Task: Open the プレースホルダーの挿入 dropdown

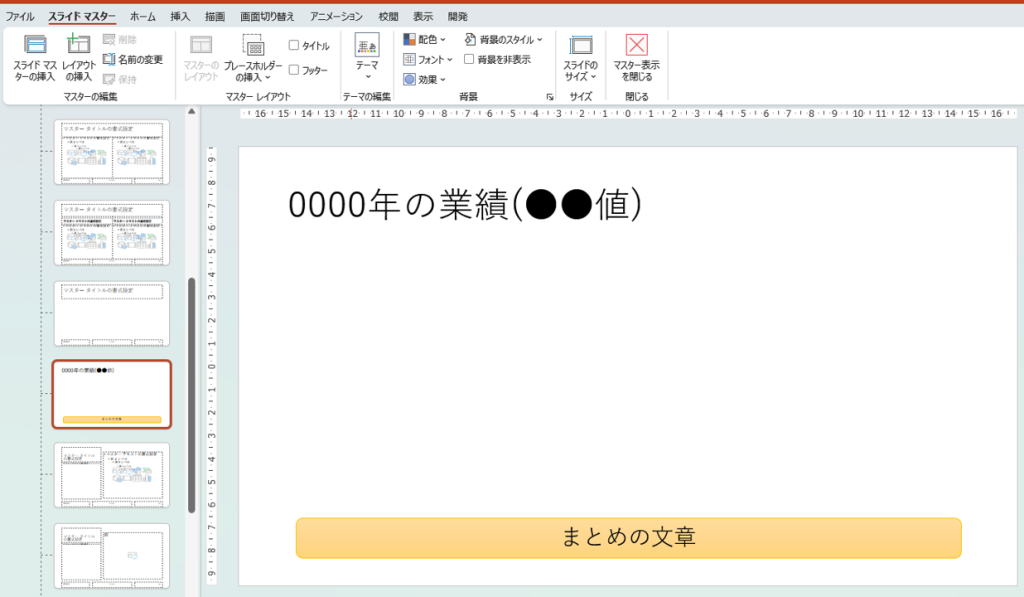Action: (x=253, y=57)
